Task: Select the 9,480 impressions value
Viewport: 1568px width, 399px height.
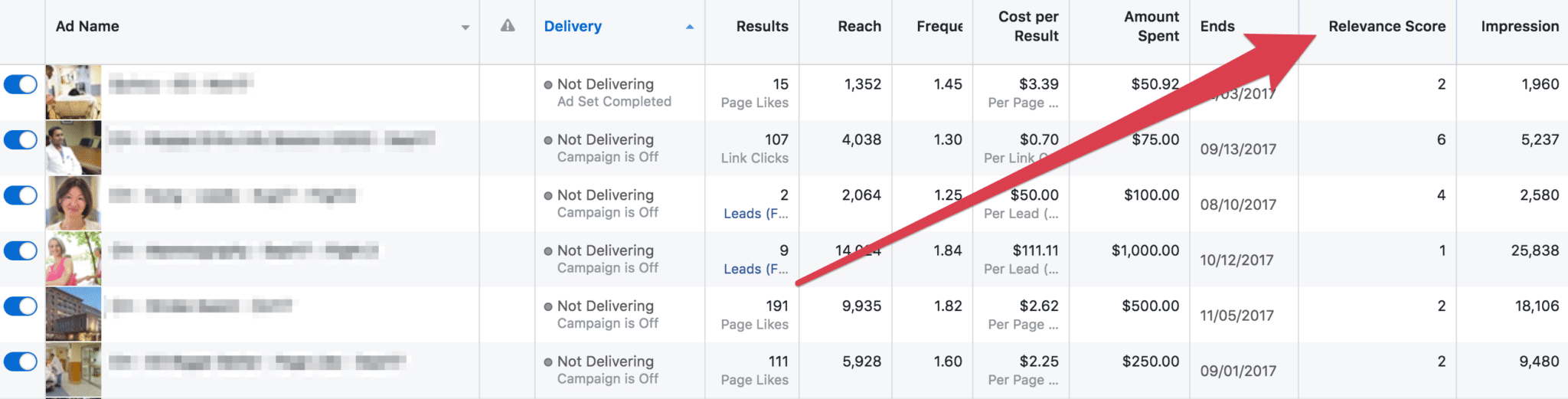Action: [1539, 361]
